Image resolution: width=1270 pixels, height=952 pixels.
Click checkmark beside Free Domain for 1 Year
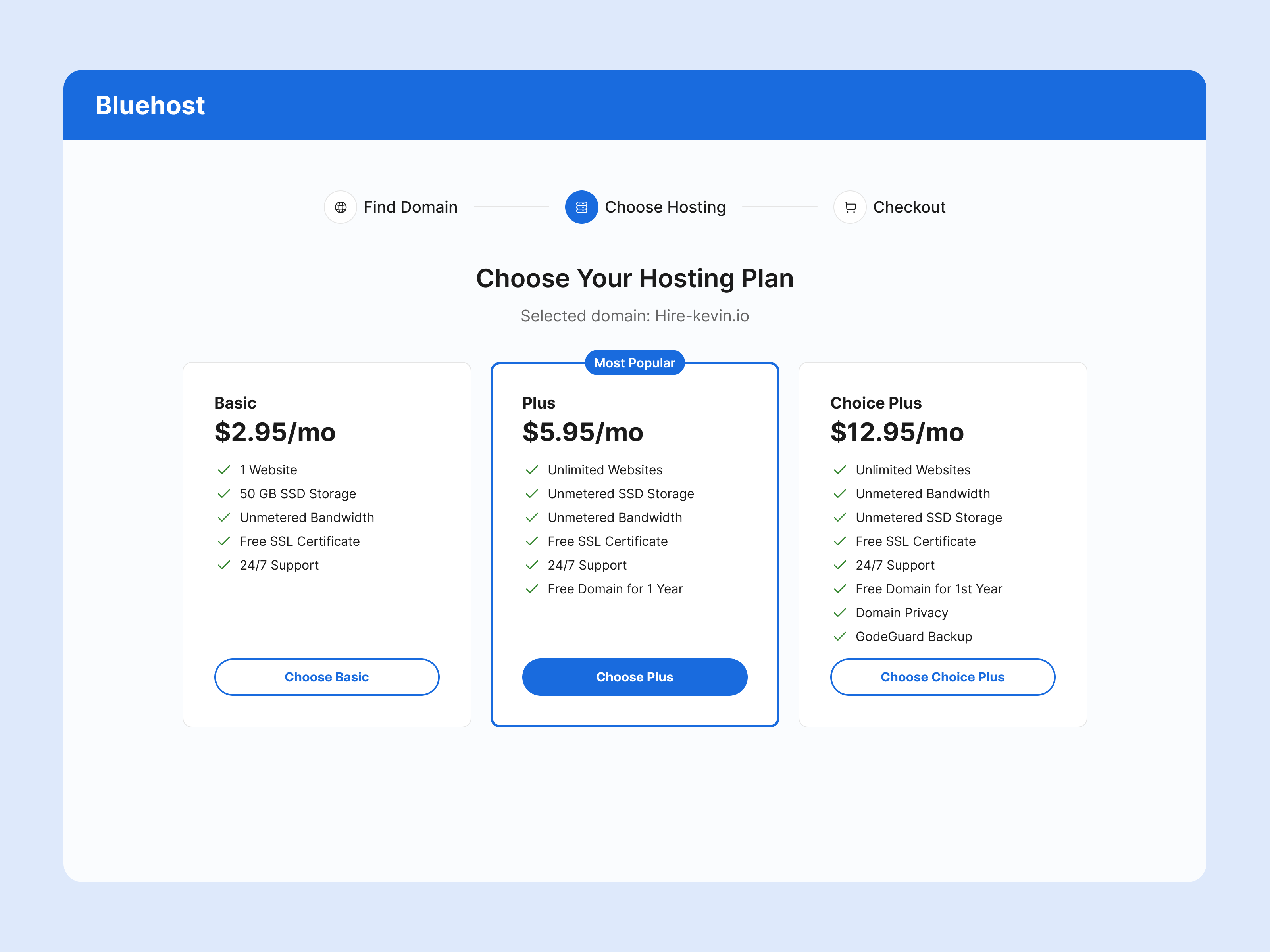532,589
